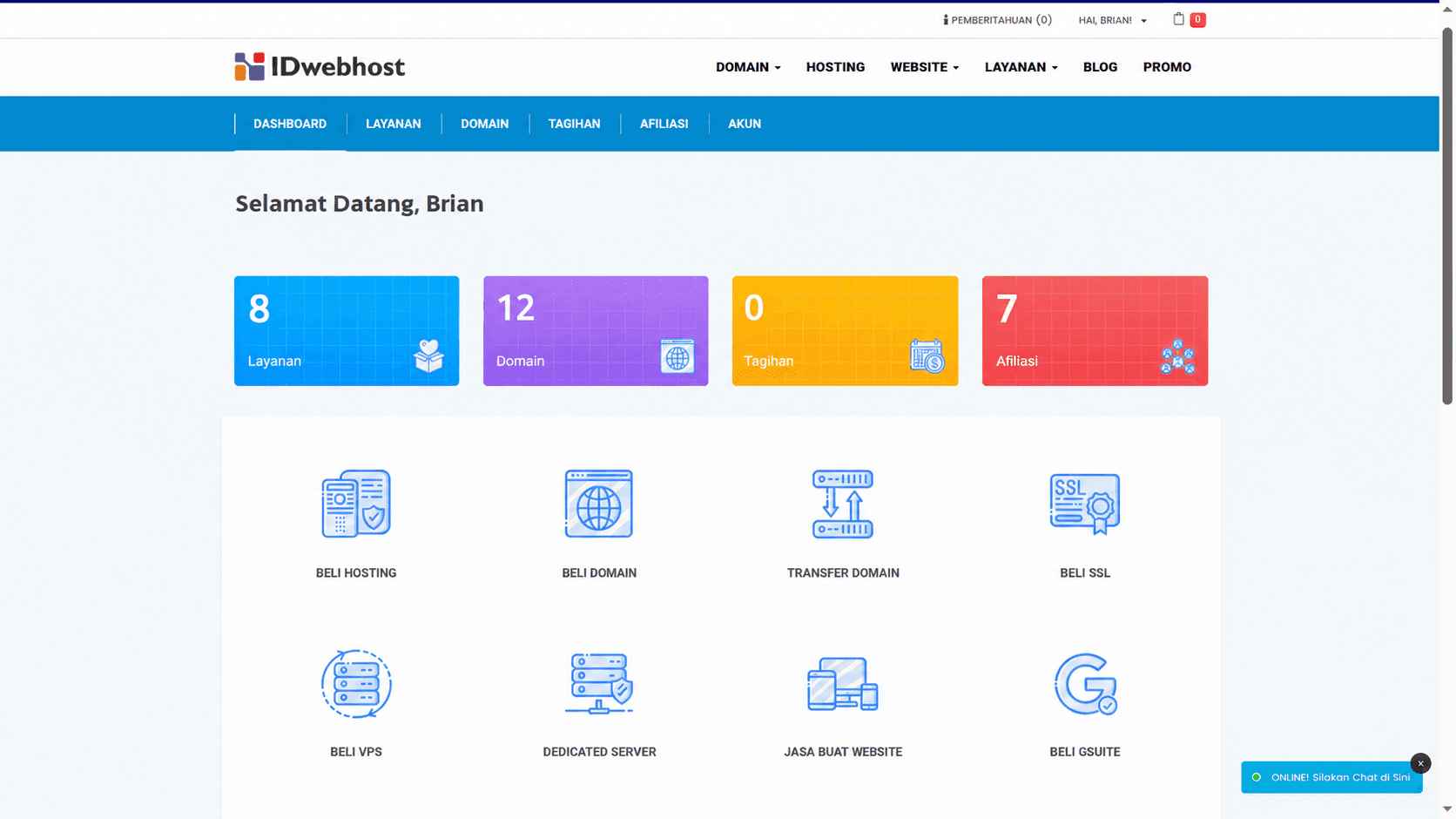
Task: Click the BELI VPS label
Action: pos(356,751)
